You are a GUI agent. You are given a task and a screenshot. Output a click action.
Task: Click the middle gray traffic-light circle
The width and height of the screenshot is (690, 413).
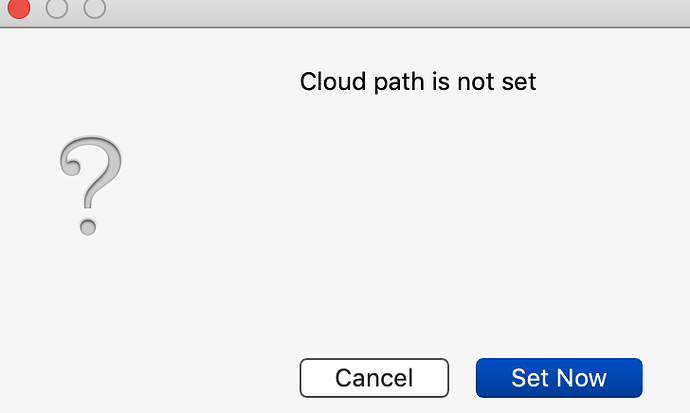pos(57,7)
